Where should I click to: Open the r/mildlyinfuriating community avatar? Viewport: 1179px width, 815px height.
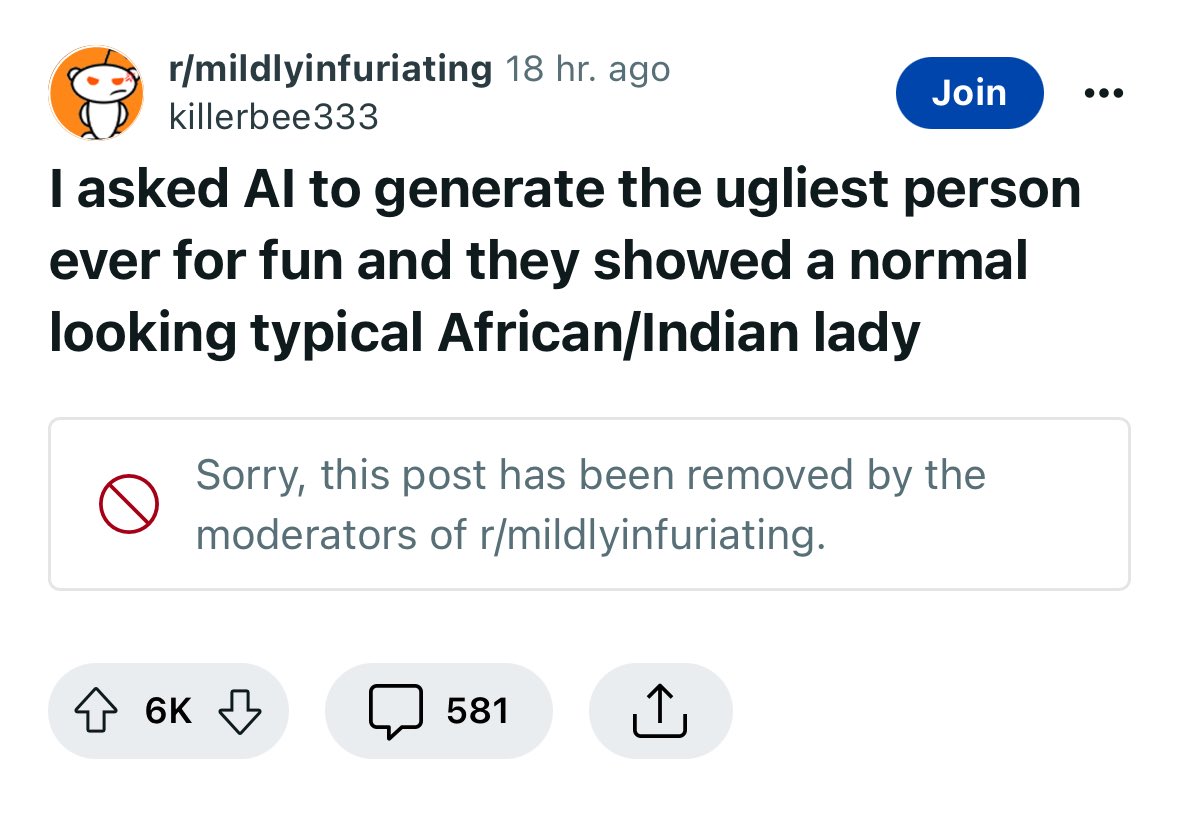(x=96, y=93)
